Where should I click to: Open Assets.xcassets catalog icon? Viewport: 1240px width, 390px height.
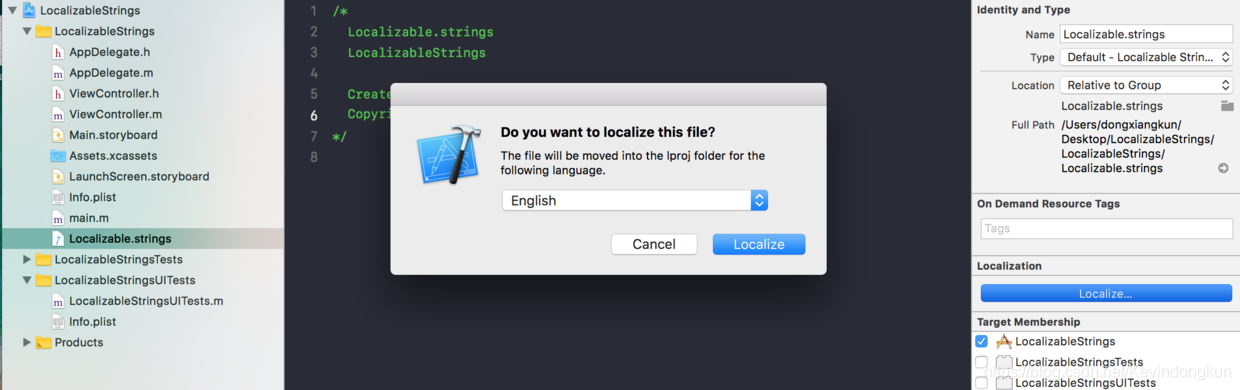pyautogui.click(x=58, y=156)
